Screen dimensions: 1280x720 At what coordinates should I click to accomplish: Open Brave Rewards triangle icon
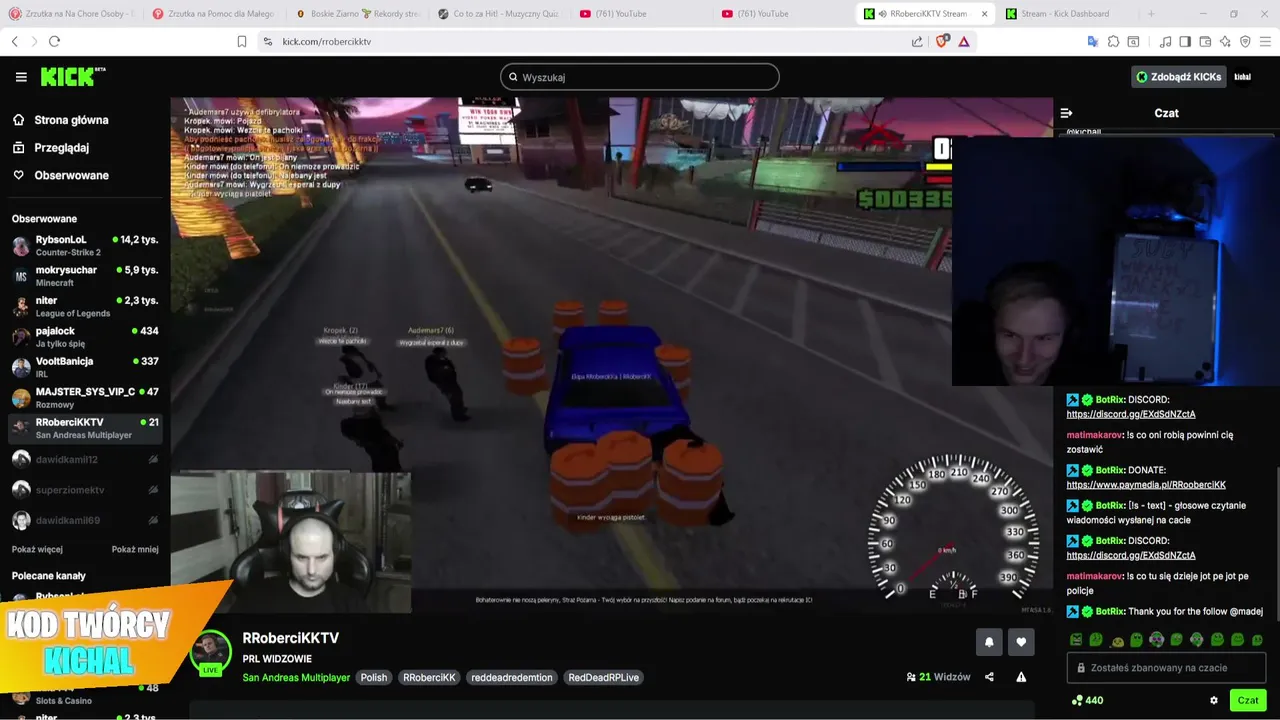963,41
